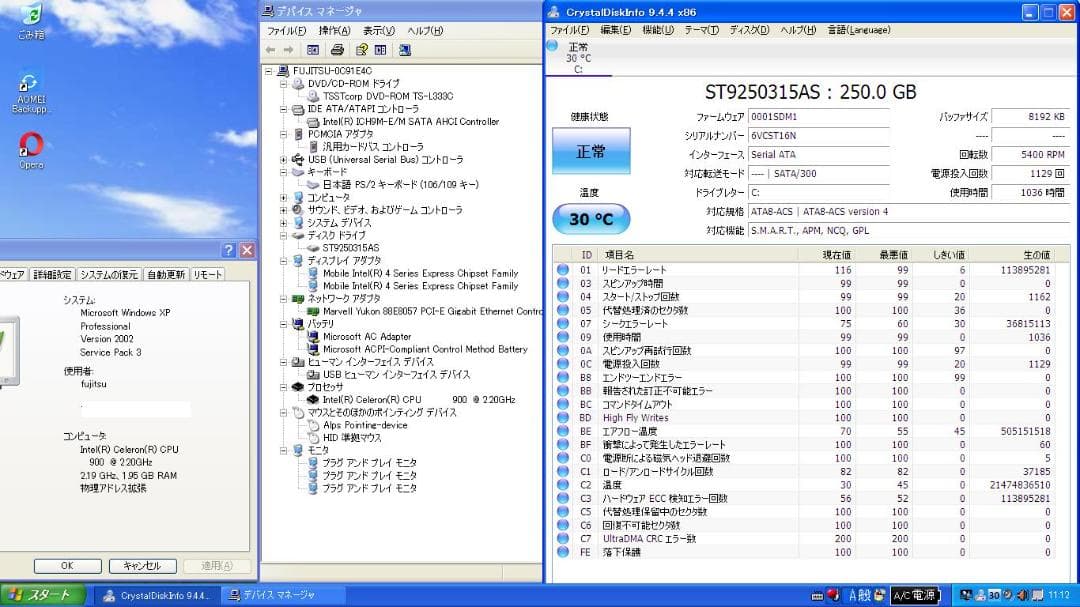Screen dimensions: 1080x607
Task: Collapse the IDE ATA/ATAPI コントローラ node
Action: pos(283,109)
